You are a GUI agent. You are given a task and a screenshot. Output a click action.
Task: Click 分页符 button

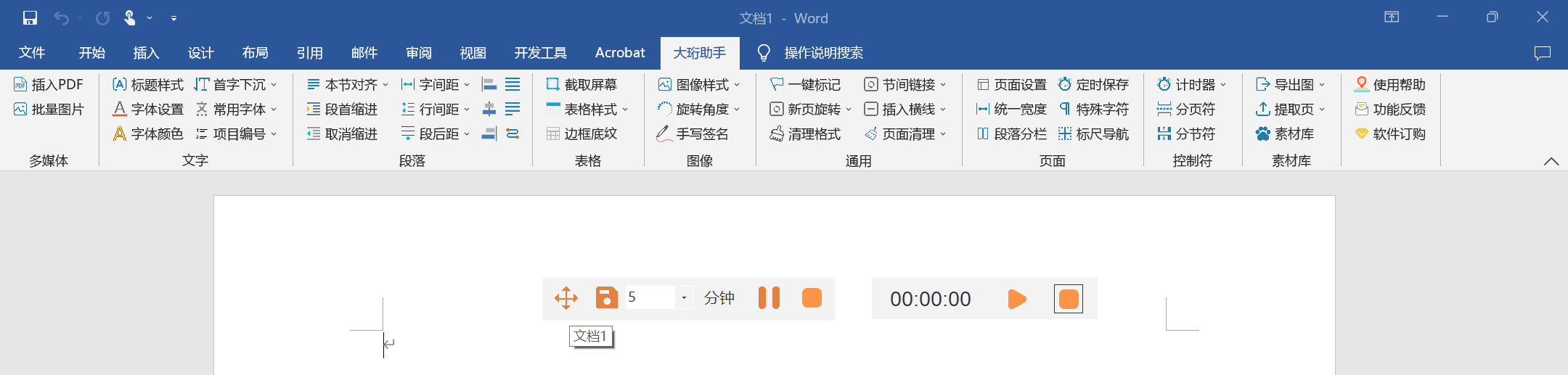(x=1186, y=110)
